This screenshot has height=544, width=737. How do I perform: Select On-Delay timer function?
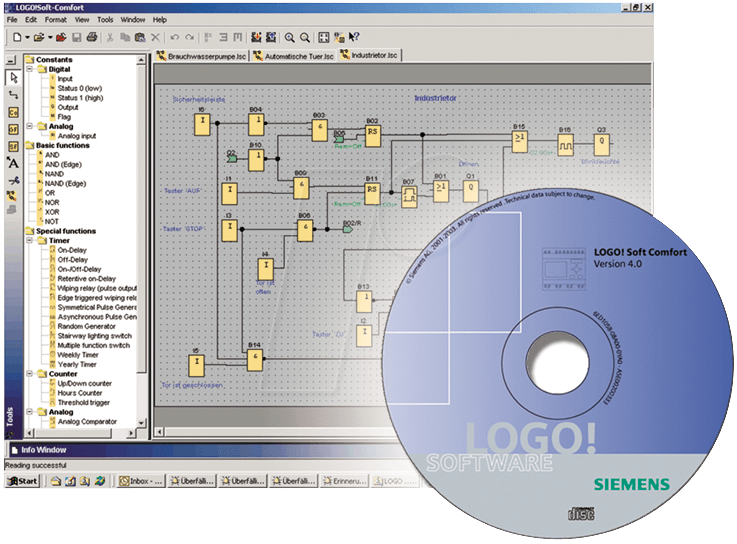pyautogui.click(x=72, y=250)
